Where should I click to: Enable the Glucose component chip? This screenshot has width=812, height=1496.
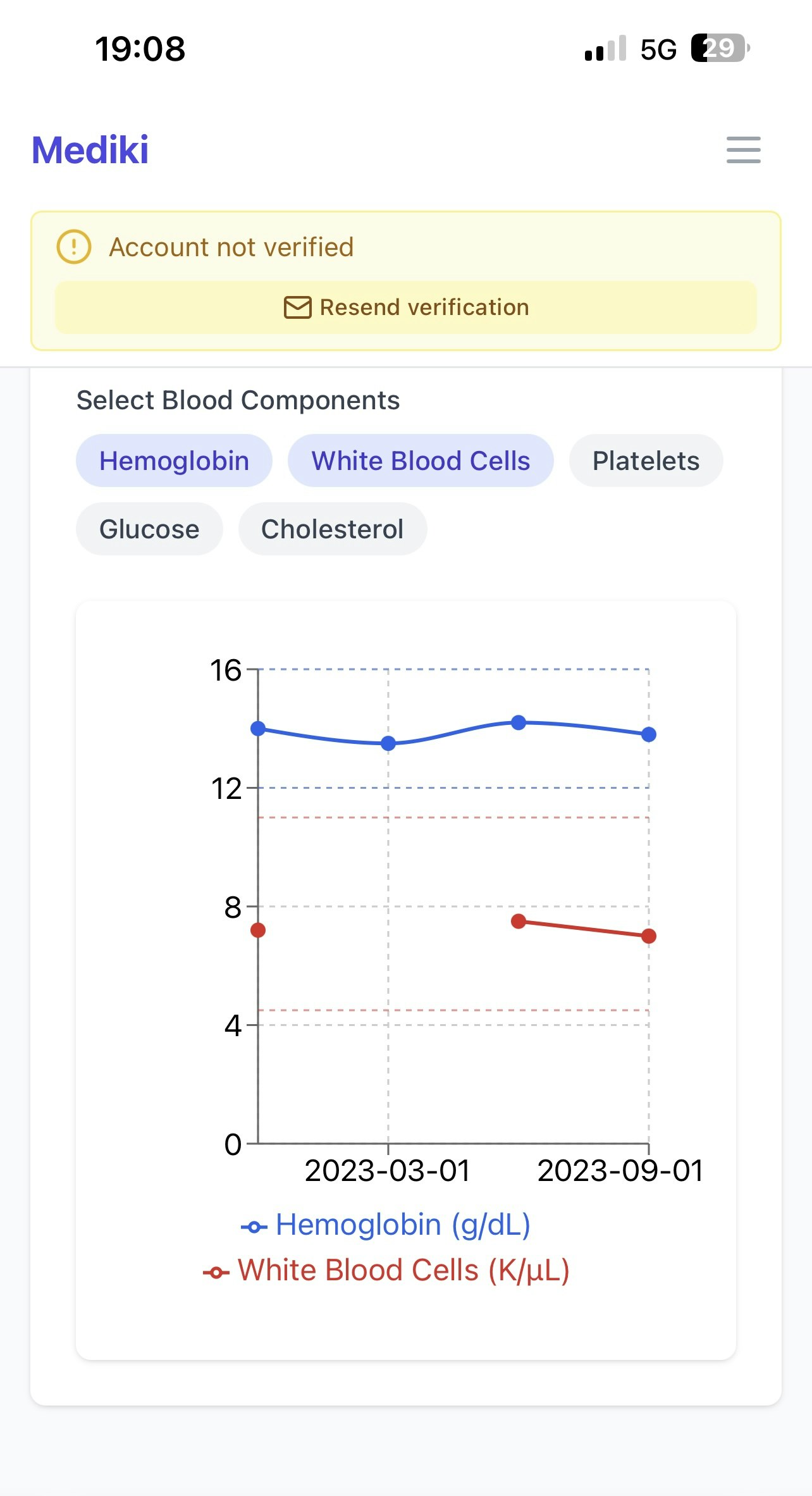coord(149,529)
